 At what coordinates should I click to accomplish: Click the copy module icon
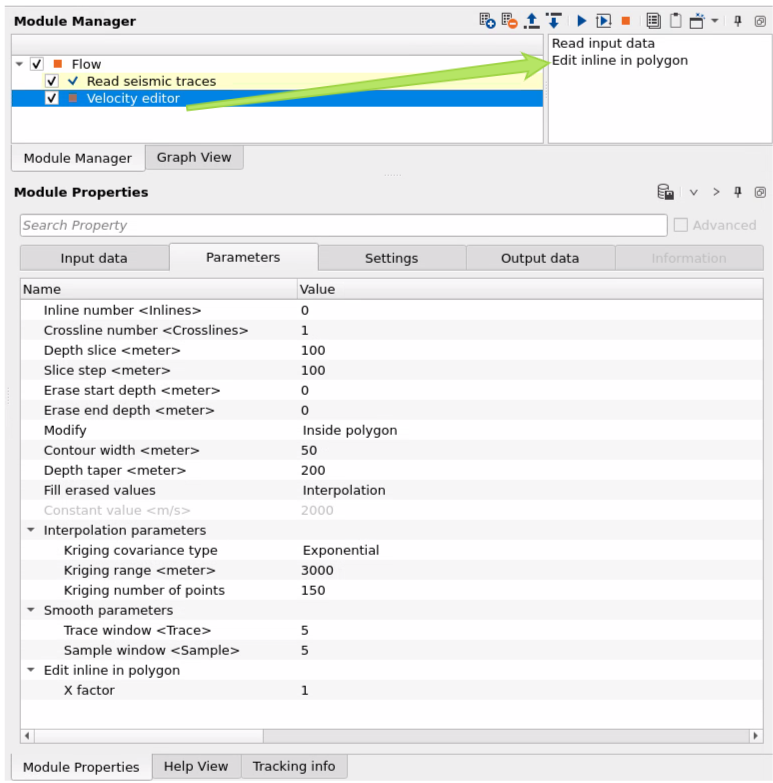(653, 20)
